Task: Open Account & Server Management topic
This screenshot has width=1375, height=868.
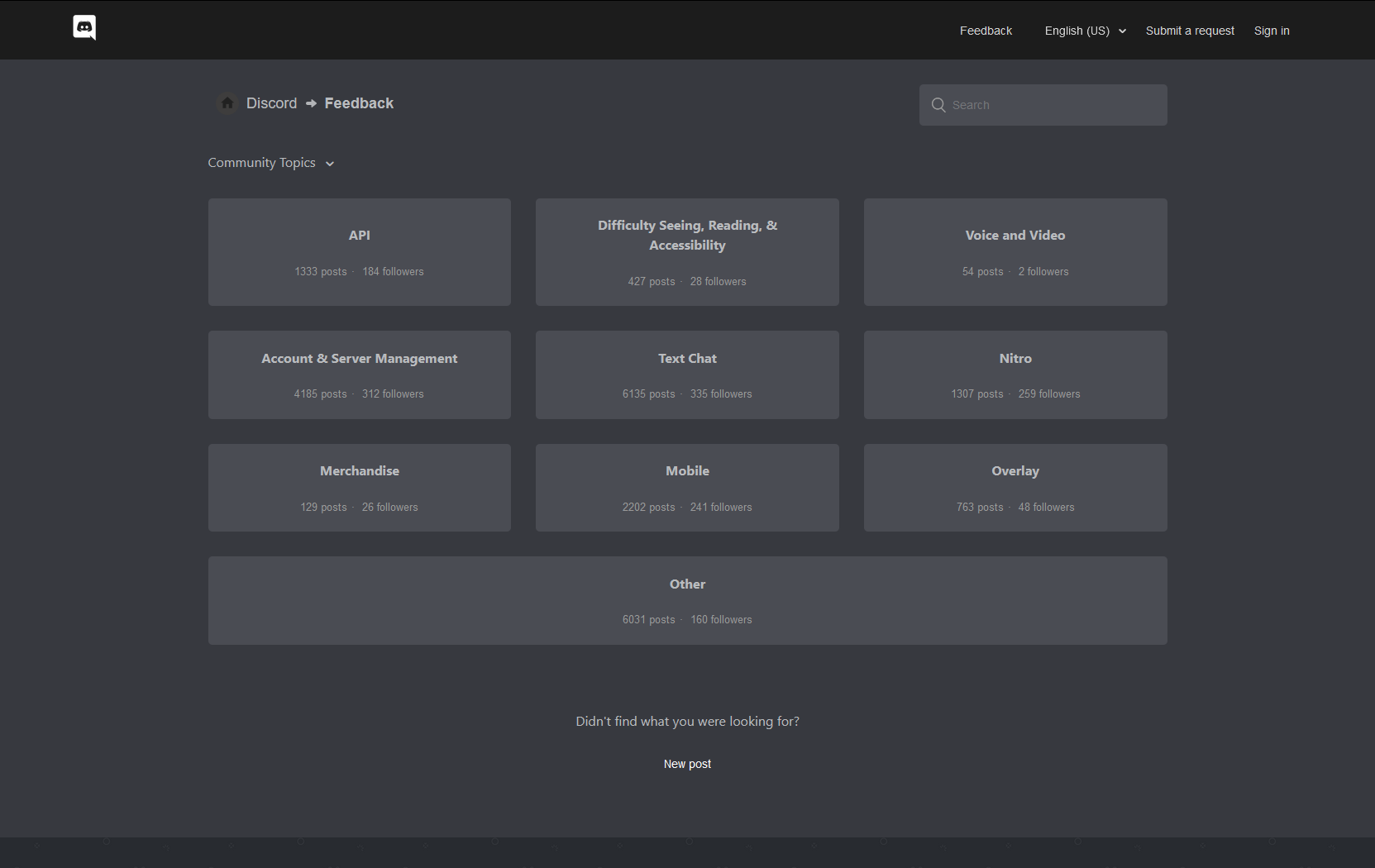Action: [x=360, y=374]
